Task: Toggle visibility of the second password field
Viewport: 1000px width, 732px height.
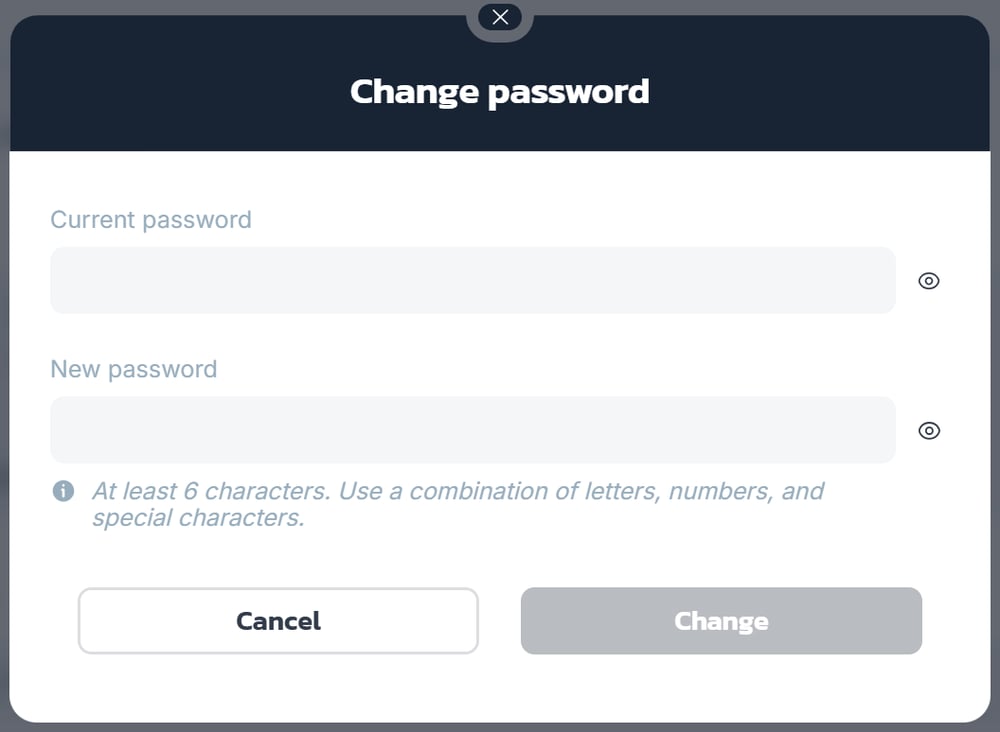Action: tap(929, 431)
